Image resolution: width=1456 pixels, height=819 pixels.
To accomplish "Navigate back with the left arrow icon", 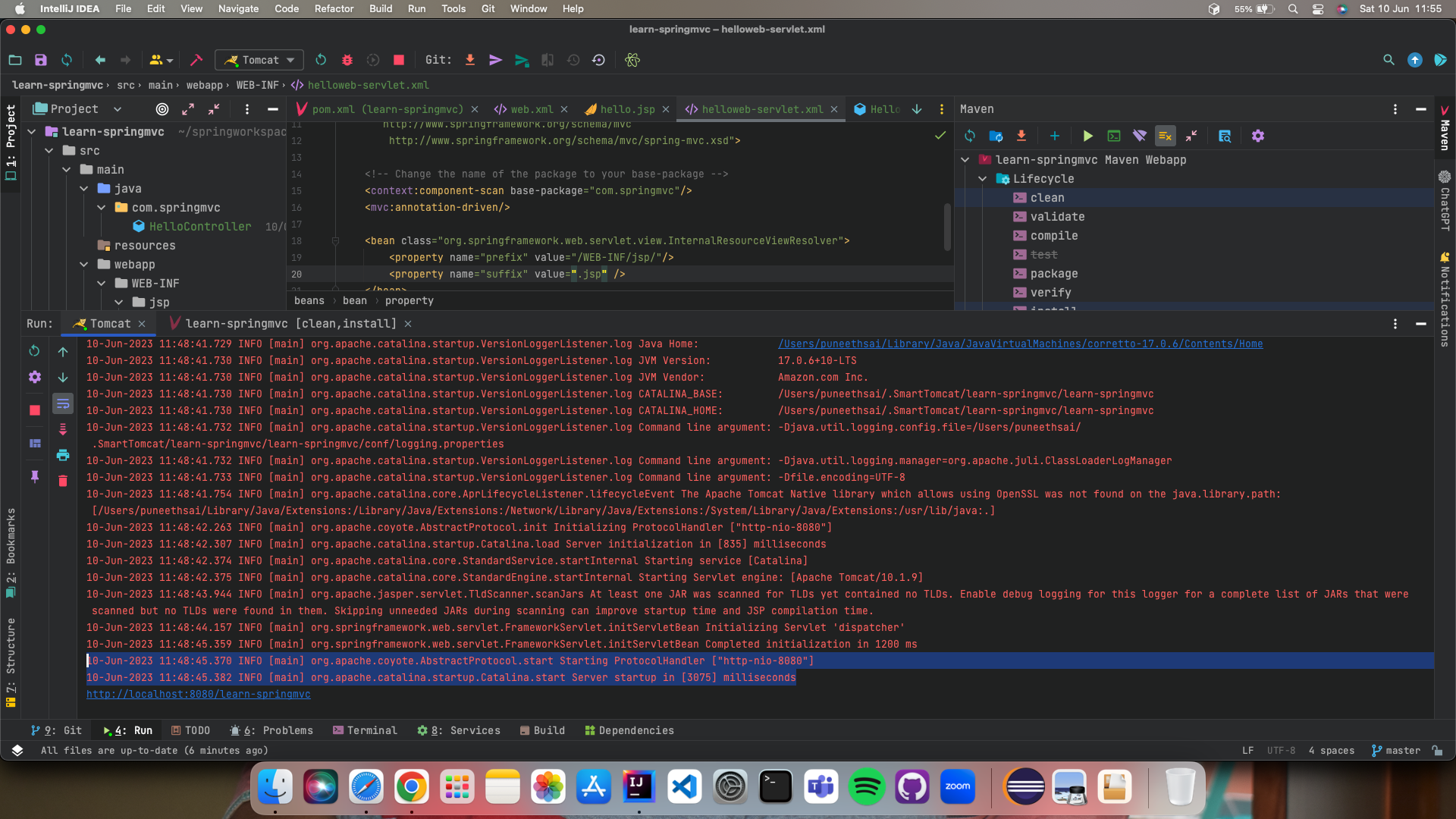I will pos(100,60).
